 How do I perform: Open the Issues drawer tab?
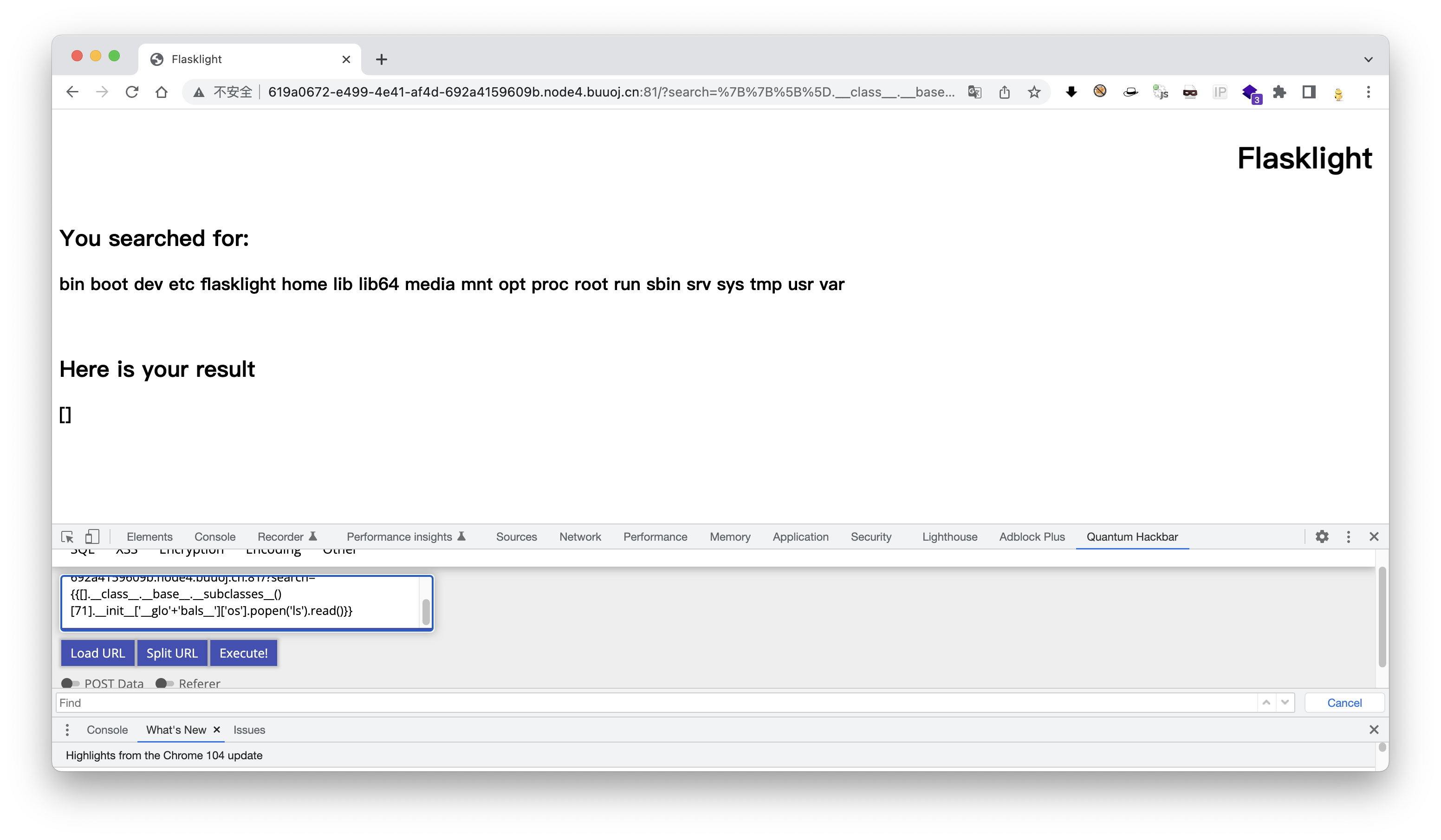coord(249,730)
